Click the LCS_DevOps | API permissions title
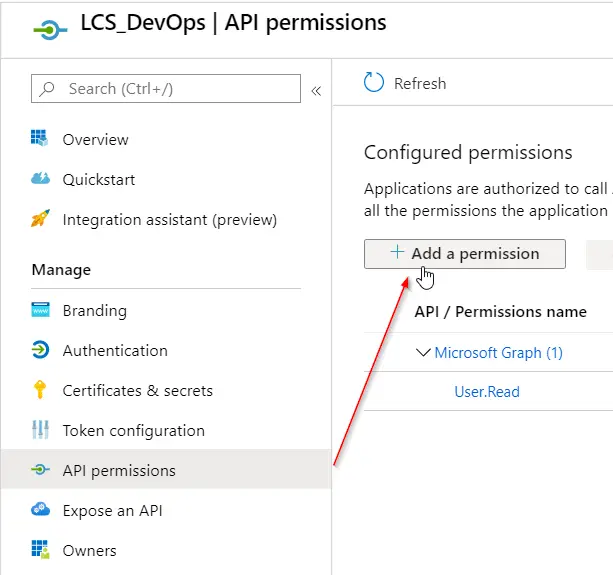The width and height of the screenshot is (613, 575). (233, 23)
